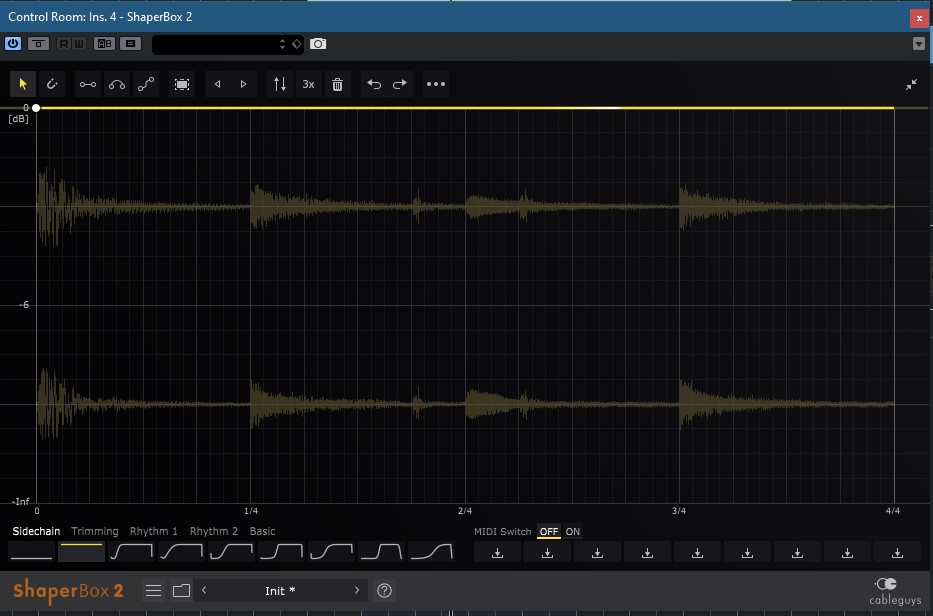The height and width of the screenshot is (616, 933).
Task: Set MIDI Switch to ON
Action: (572, 531)
